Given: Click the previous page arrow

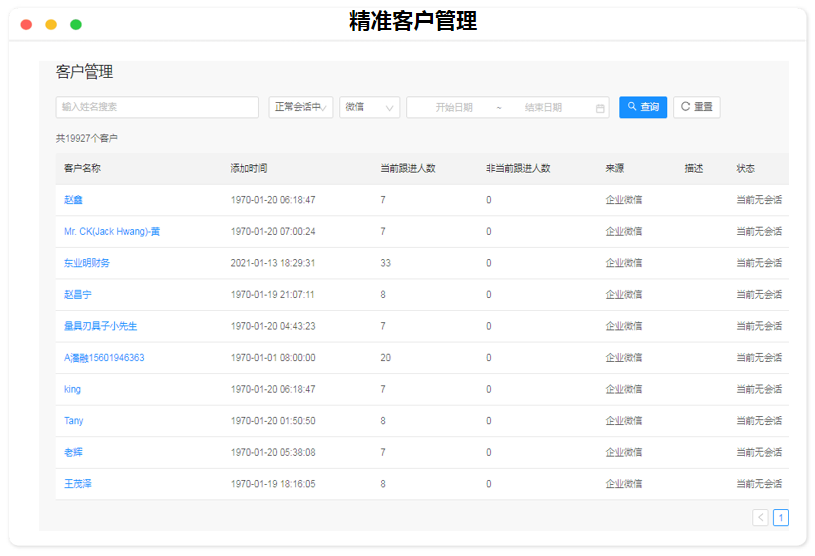Looking at the screenshot, I should coord(760,517).
